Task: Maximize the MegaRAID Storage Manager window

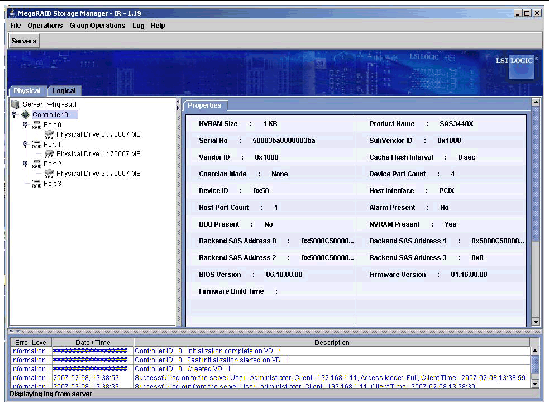Action: coord(527,13)
